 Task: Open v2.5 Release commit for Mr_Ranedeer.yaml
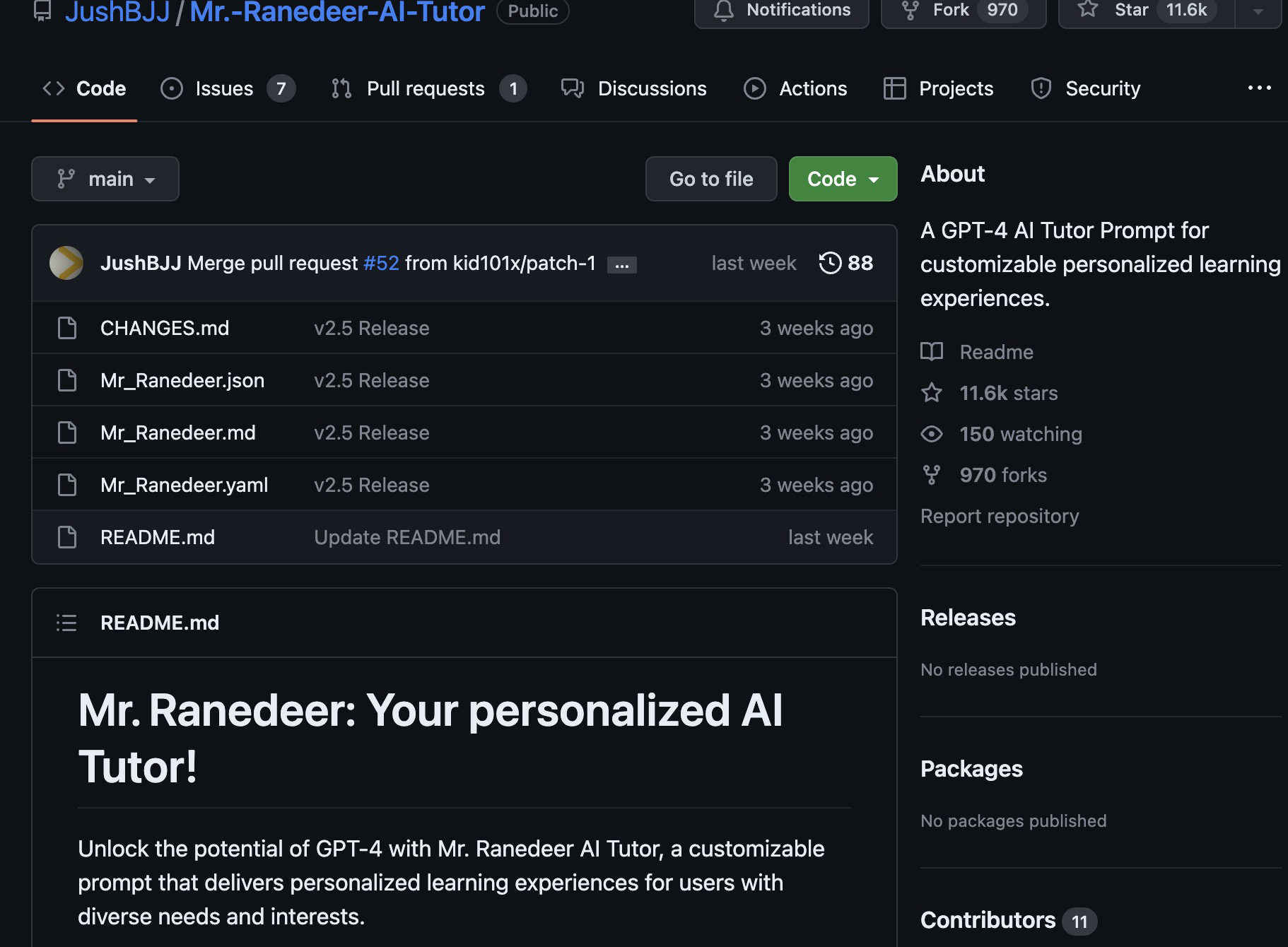[372, 485]
